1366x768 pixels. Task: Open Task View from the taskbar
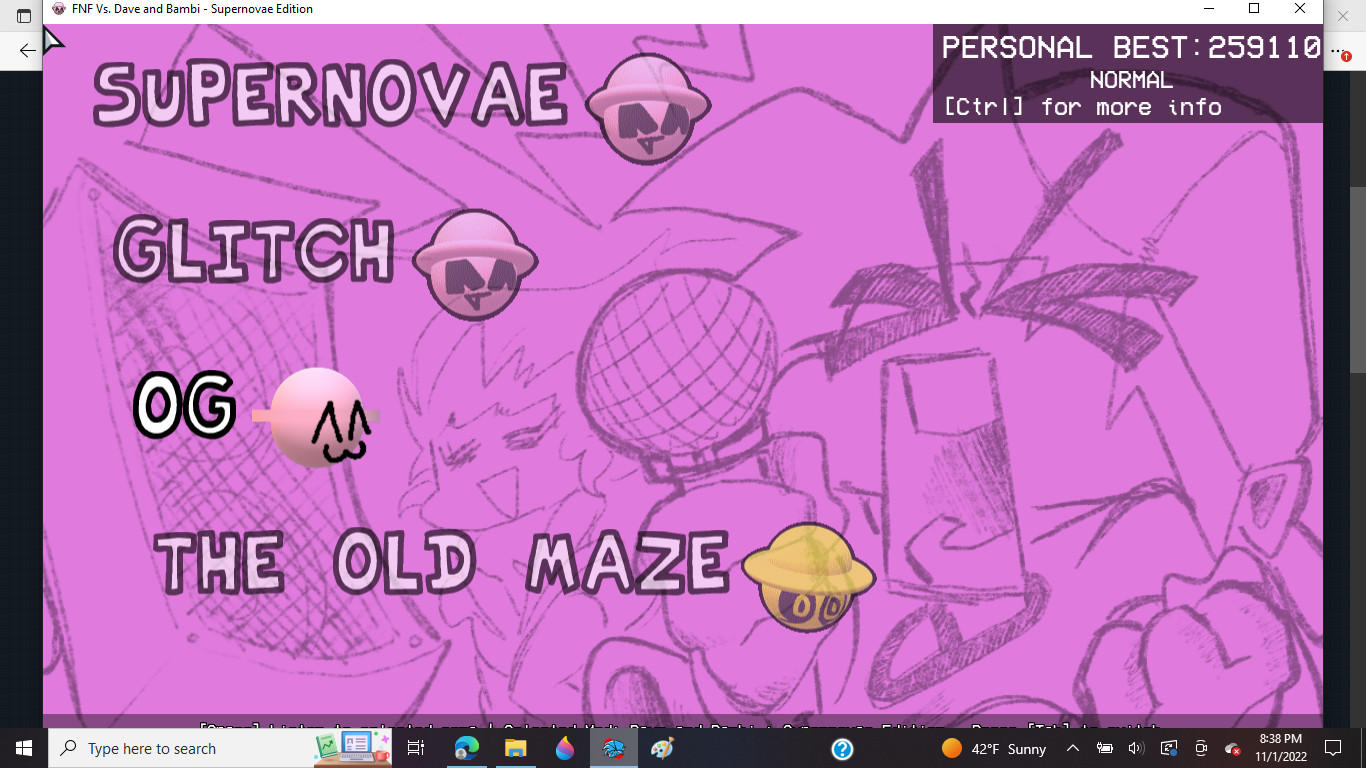(x=415, y=747)
